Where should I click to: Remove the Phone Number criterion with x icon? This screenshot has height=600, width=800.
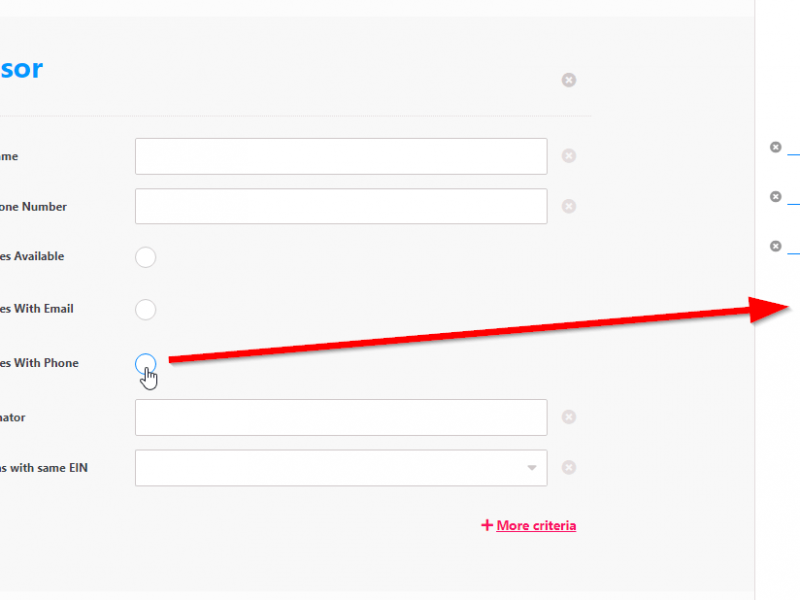pos(568,206)
